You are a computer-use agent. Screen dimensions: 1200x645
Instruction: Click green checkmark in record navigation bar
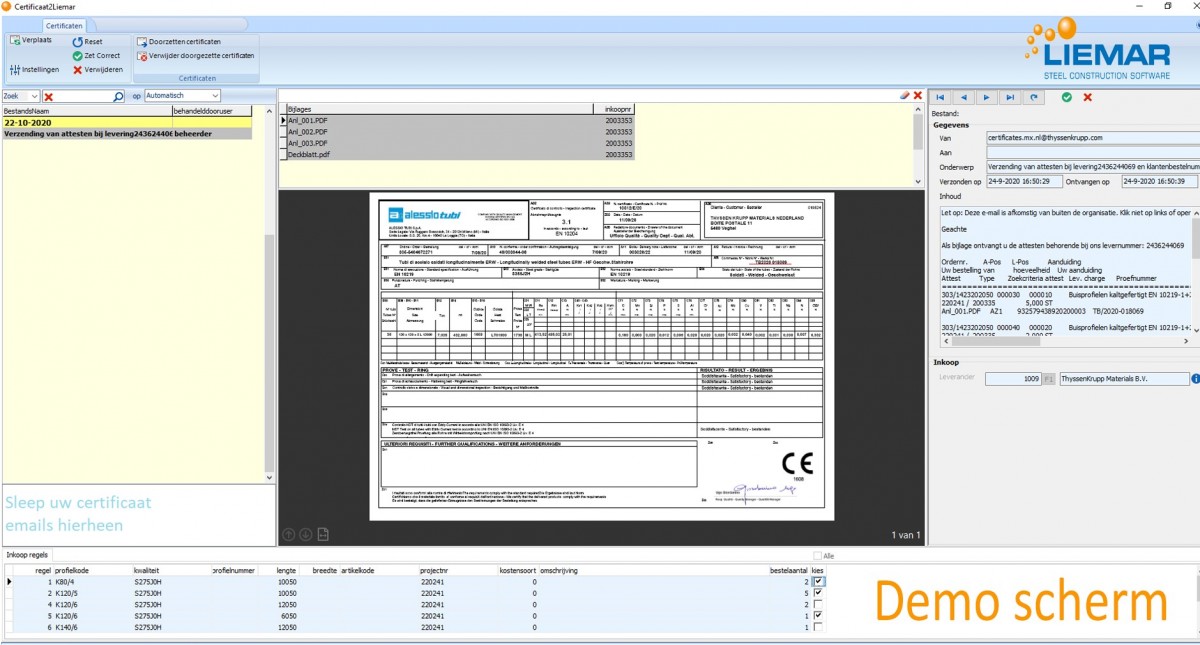click(x=1067, y=97)
